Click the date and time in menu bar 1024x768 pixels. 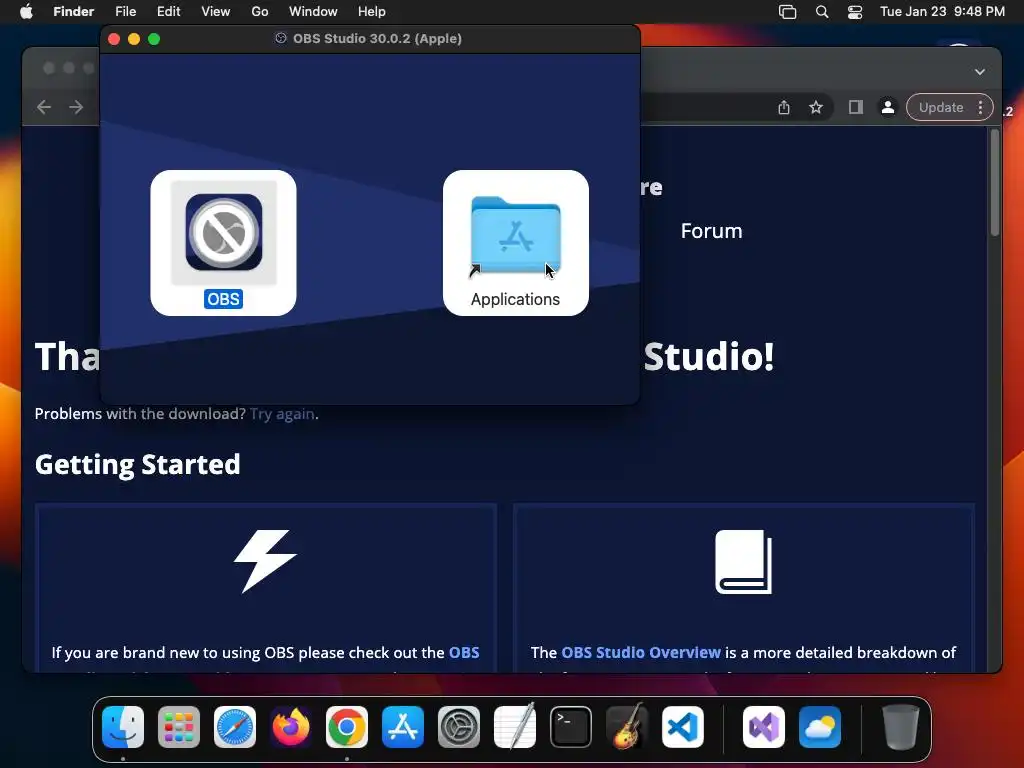point(942,12)
